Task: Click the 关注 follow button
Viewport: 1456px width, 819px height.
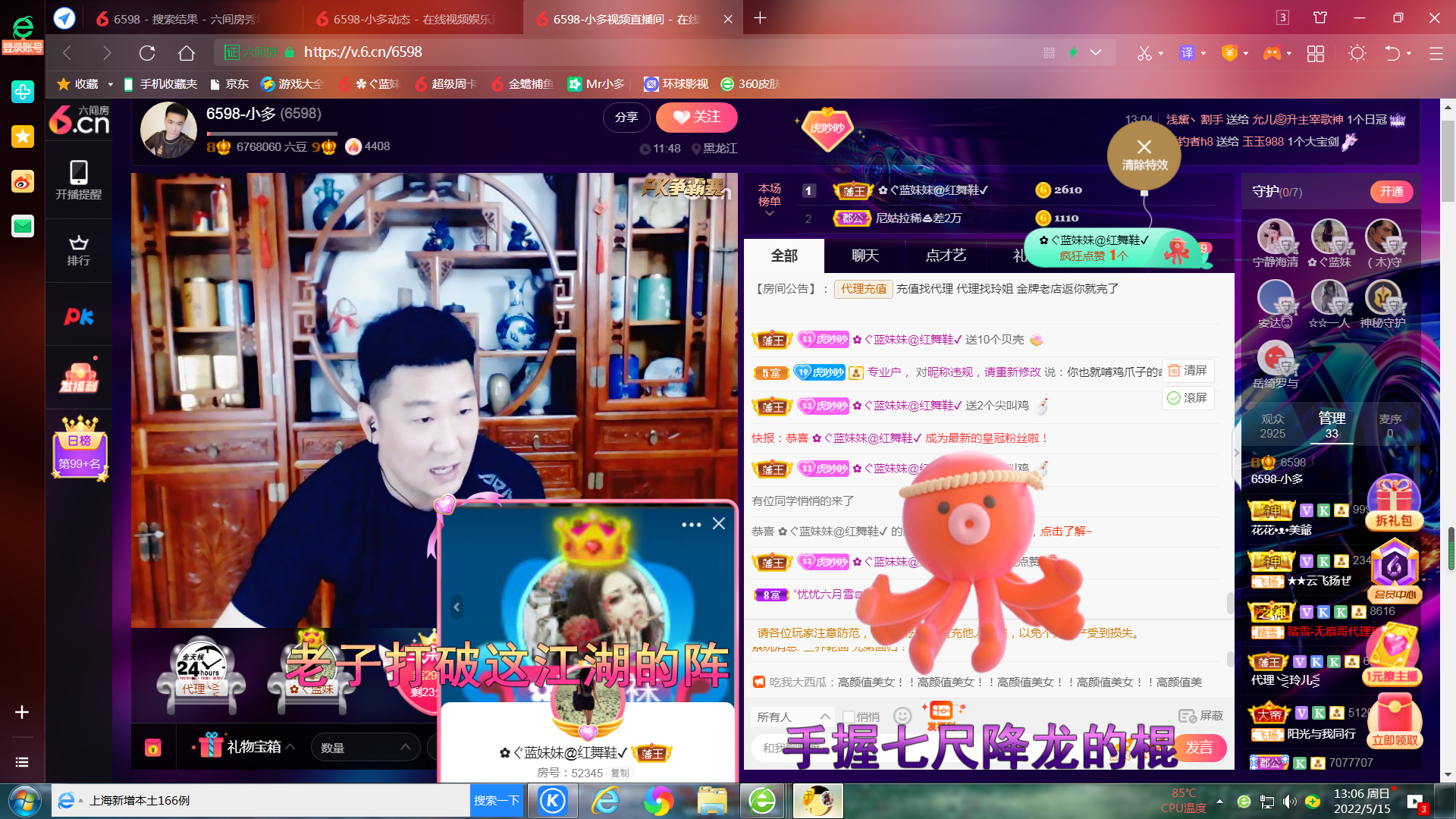Action: pyautogui.click(x=696, y=118)
